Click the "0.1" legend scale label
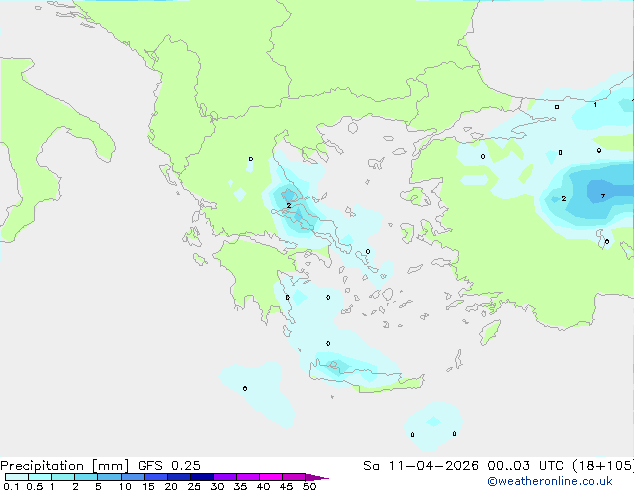This screenshot has height=490, width=634. [11, 486]
